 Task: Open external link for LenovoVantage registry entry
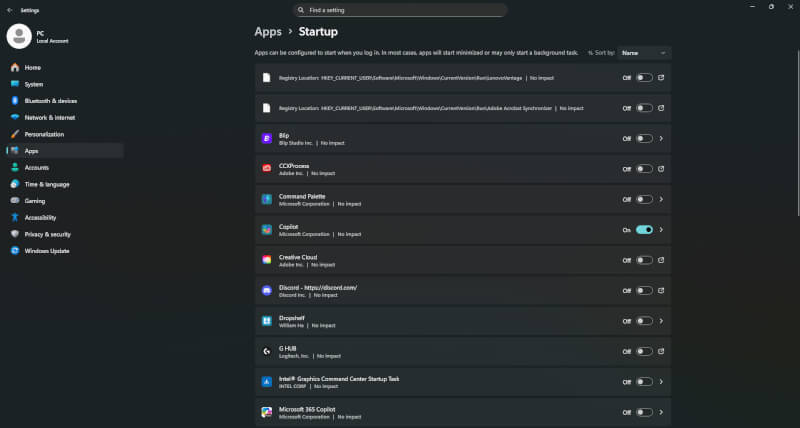pyautogui.click(x=662, y=77)
